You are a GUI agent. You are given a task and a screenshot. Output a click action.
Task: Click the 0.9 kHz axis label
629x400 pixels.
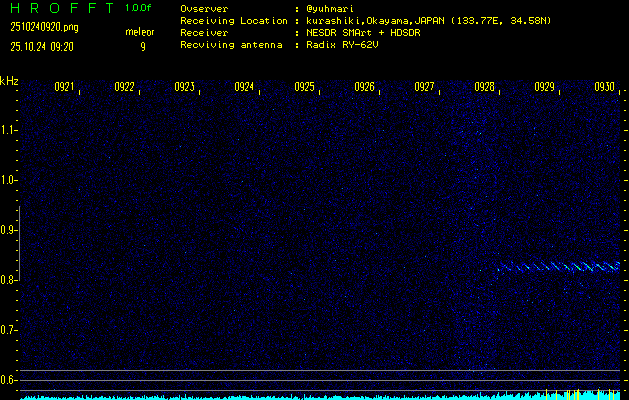click(7, 230)
